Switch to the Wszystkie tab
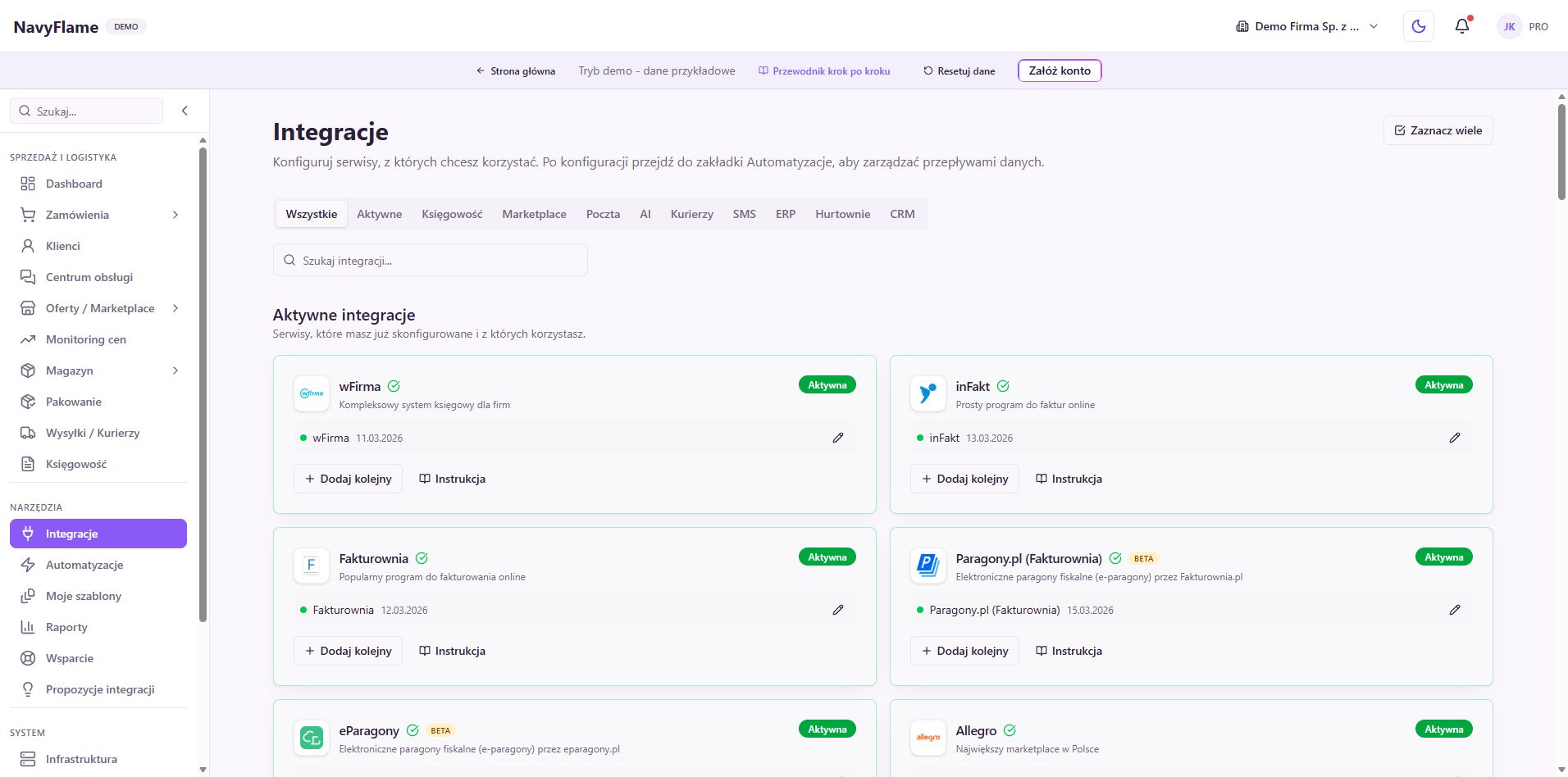The image size is (1568, 777). click(312, 214)
